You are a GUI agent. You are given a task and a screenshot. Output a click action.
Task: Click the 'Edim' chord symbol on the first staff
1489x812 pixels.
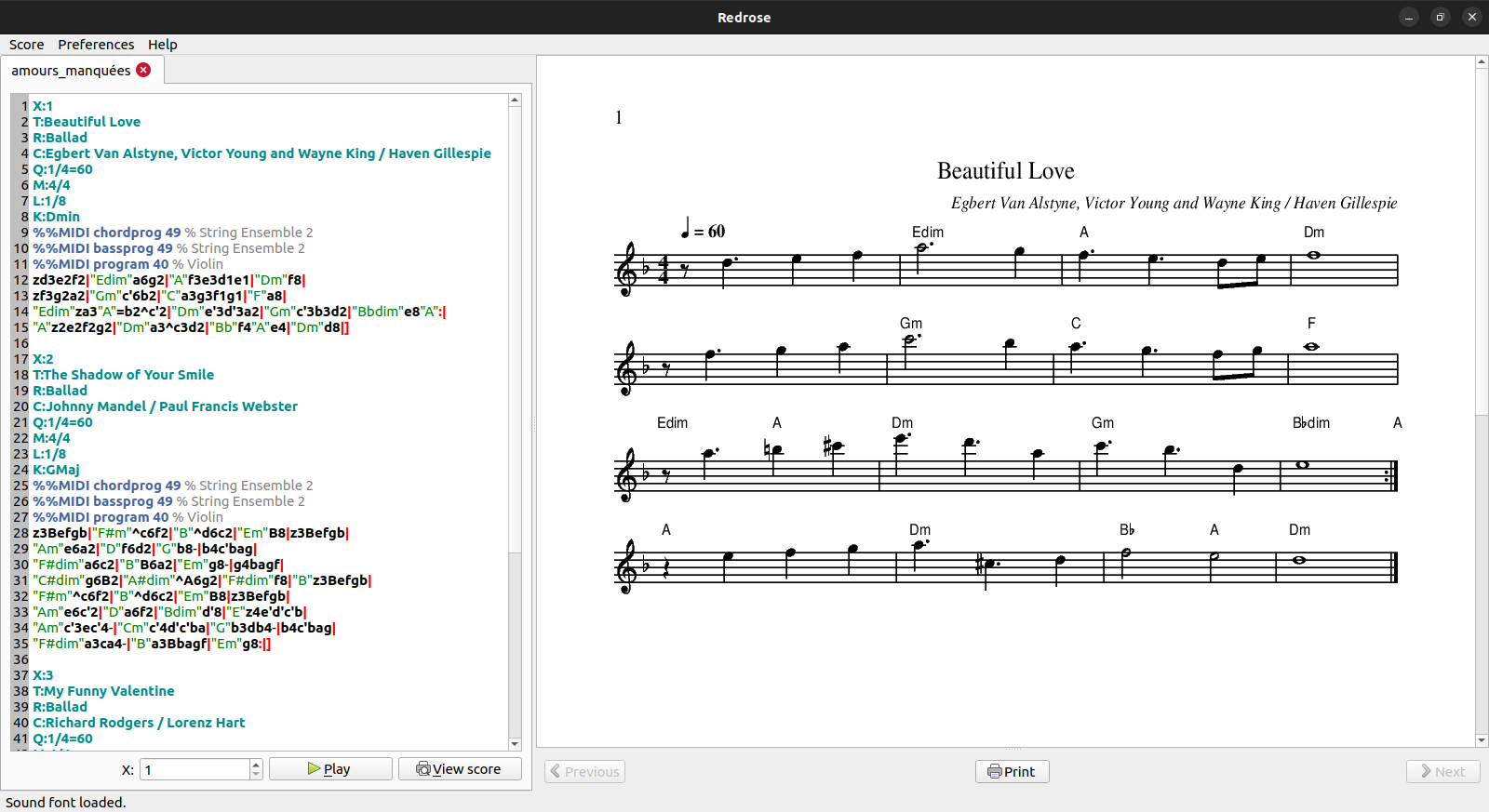pos(928,233)
